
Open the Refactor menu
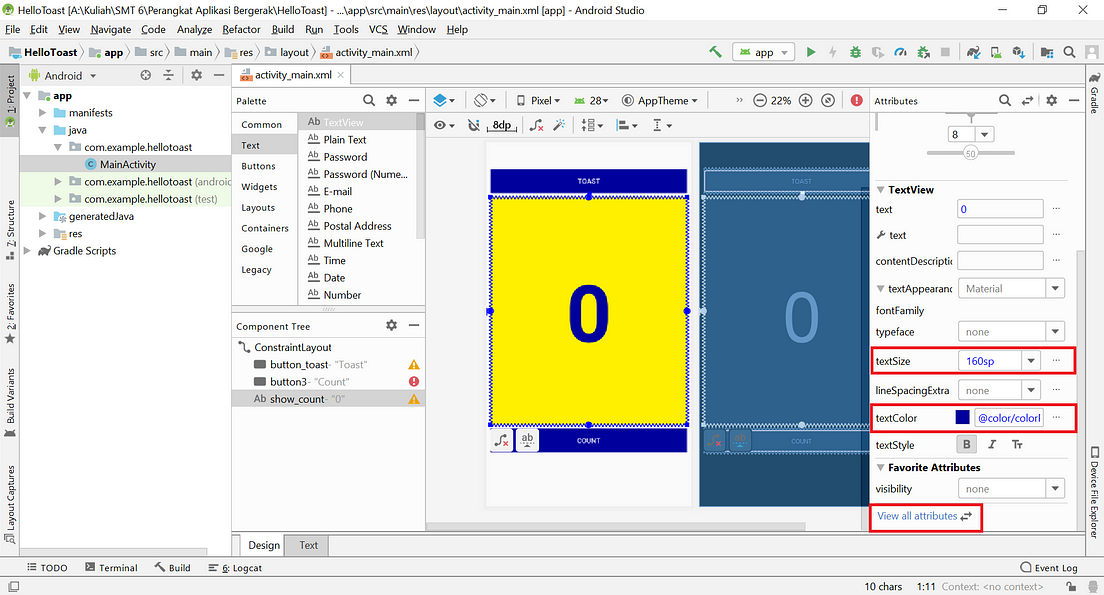242,30
